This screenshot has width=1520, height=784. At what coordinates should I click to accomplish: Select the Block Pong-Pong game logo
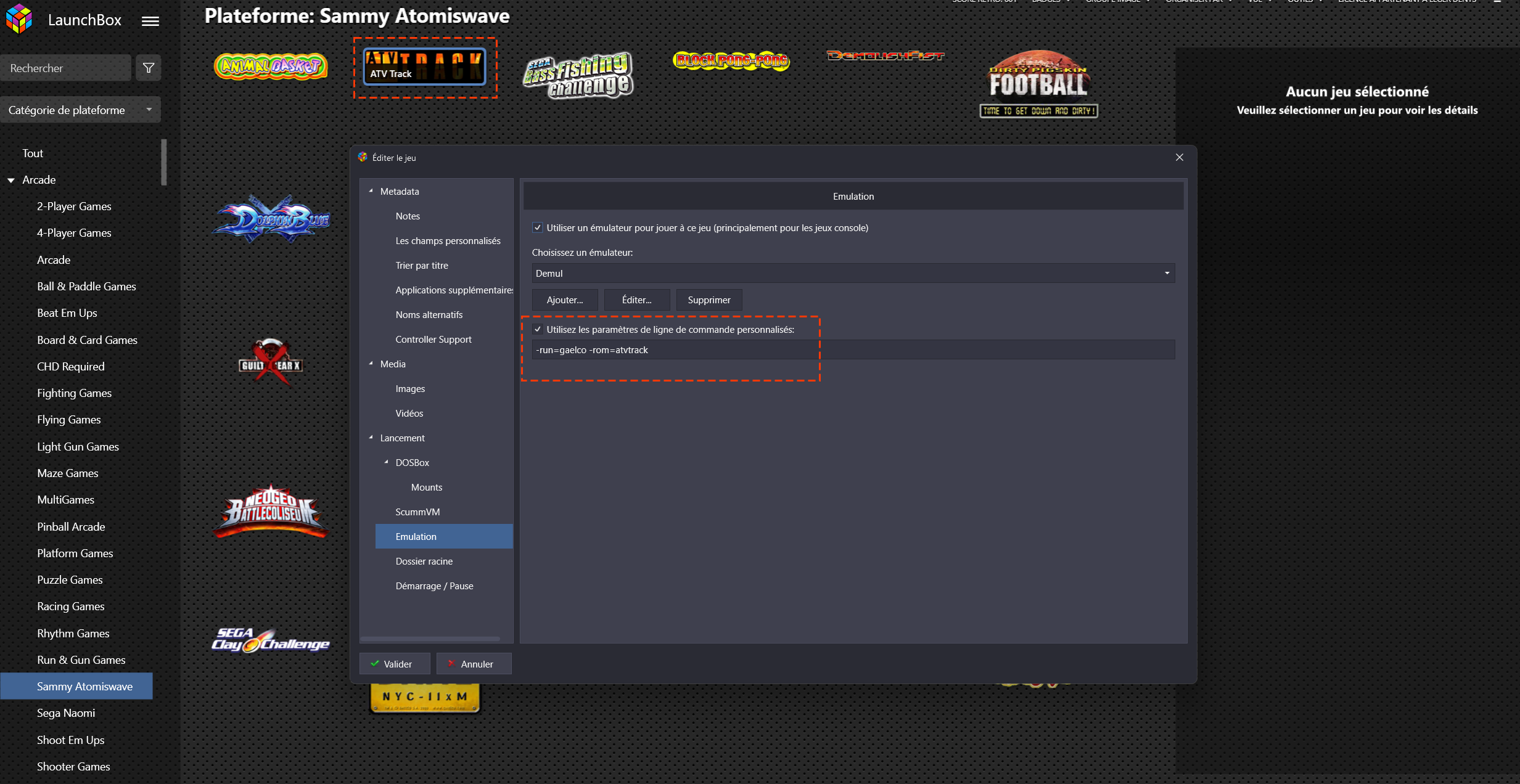(x=731, y=60)
